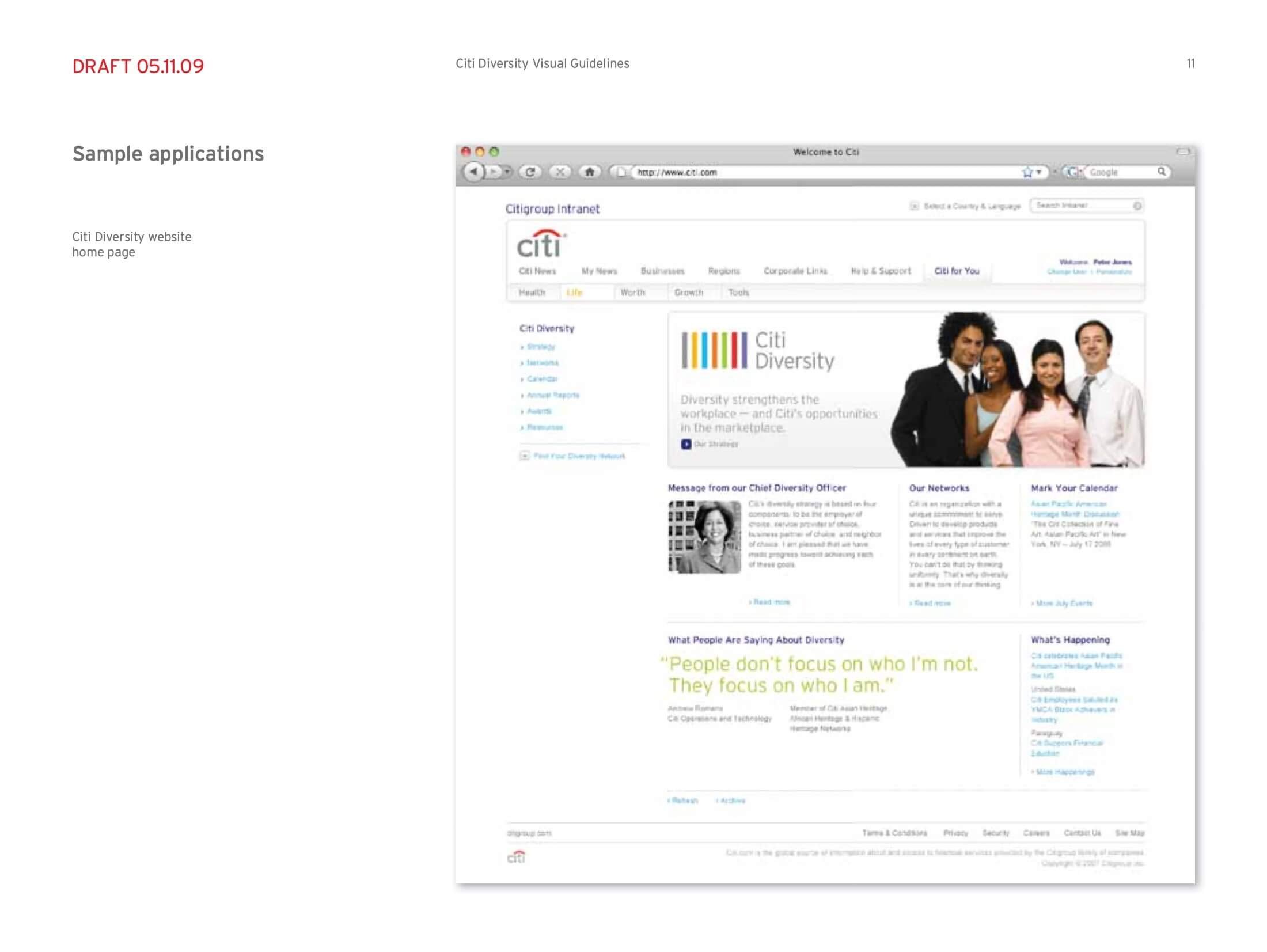
Task: Click the Archive link below the quote
Action: (730, 801)
